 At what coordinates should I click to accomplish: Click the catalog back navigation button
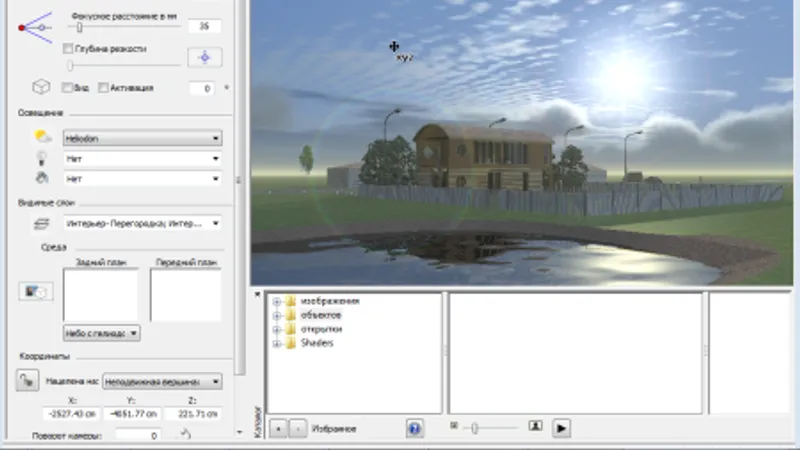tap(278, 429)
